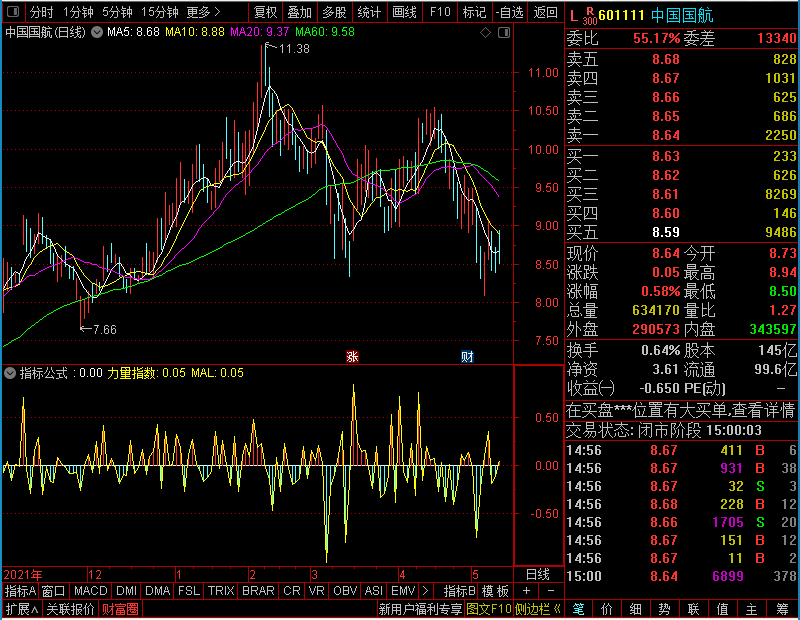Switch indicator to OBV
800x620 pixels.
345,591
